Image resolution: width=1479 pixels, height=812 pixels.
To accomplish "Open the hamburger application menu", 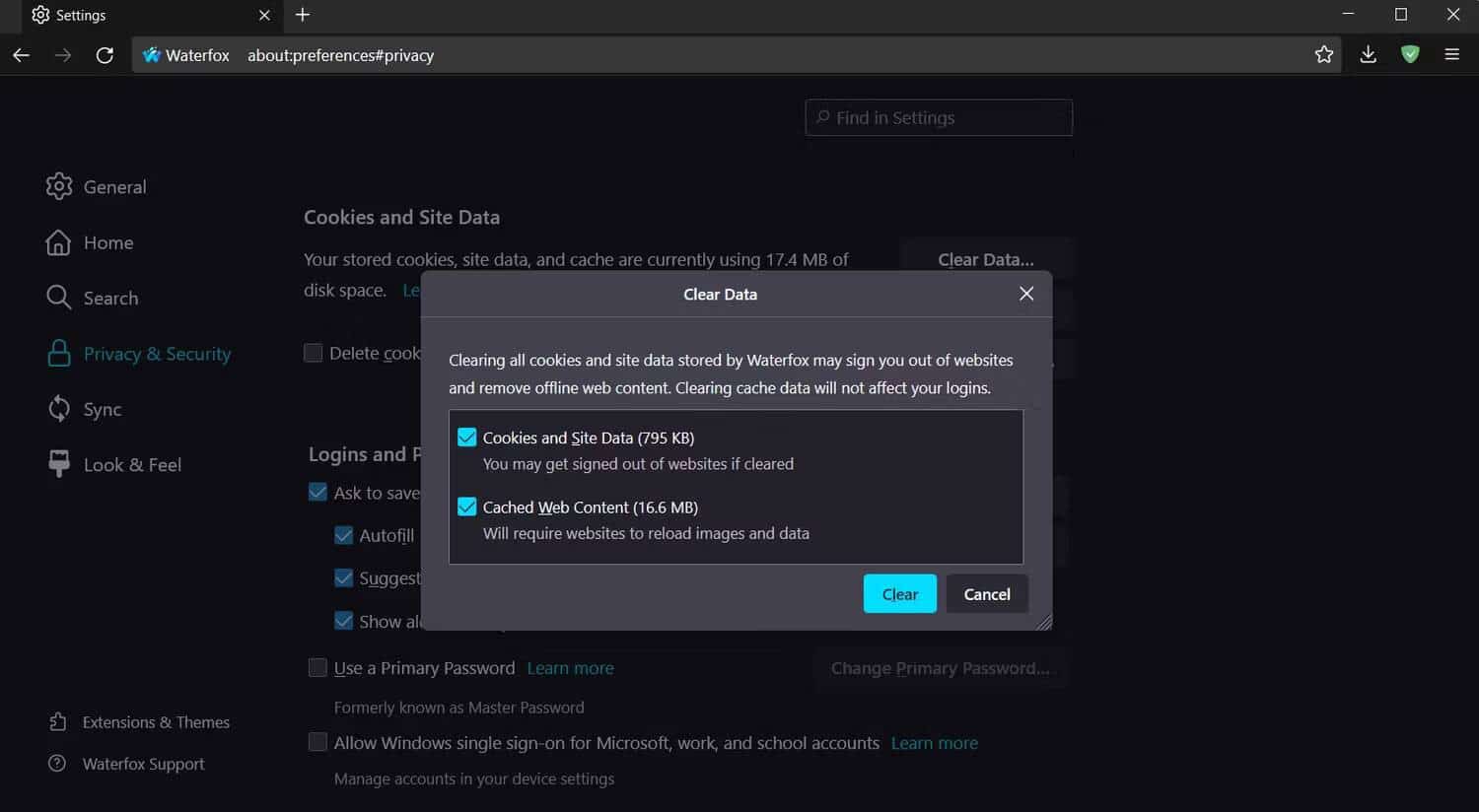I will click(1452, 55).
